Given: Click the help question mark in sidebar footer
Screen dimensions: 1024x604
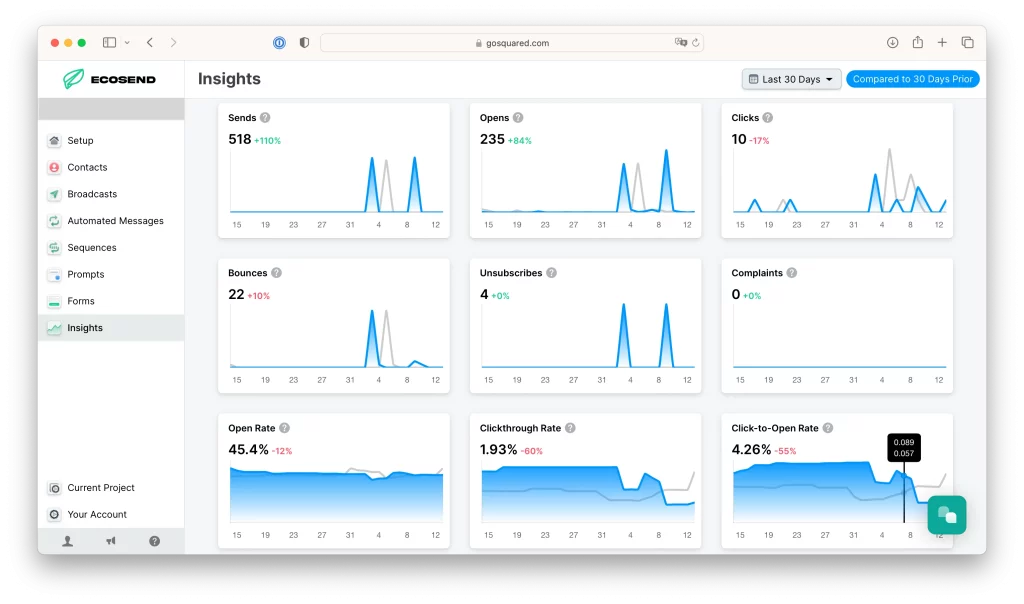Looking at the screenshot, I should click(x=154, y=541).
